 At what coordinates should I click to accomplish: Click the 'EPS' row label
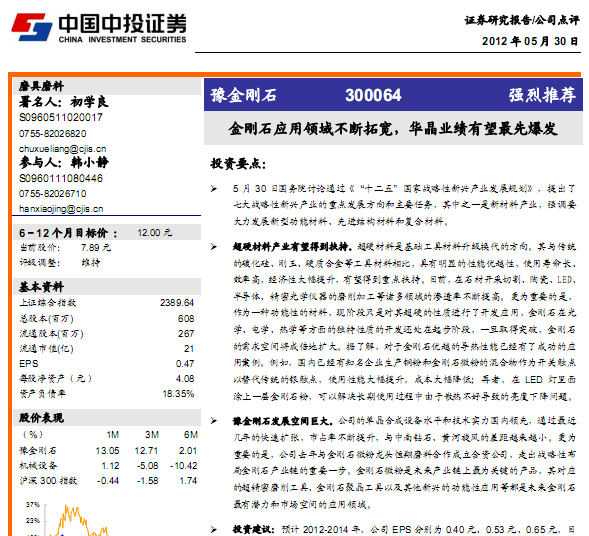(29, 364)
